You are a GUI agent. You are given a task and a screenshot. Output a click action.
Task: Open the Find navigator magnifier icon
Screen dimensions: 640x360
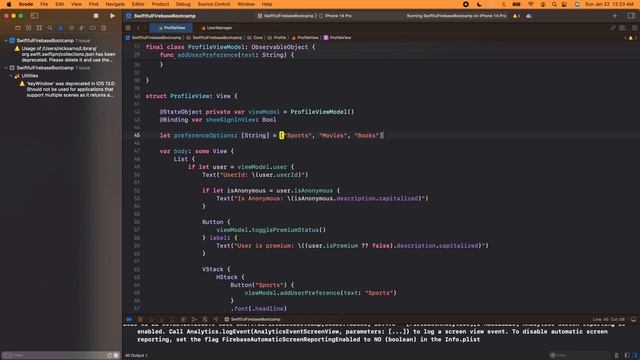50,28
